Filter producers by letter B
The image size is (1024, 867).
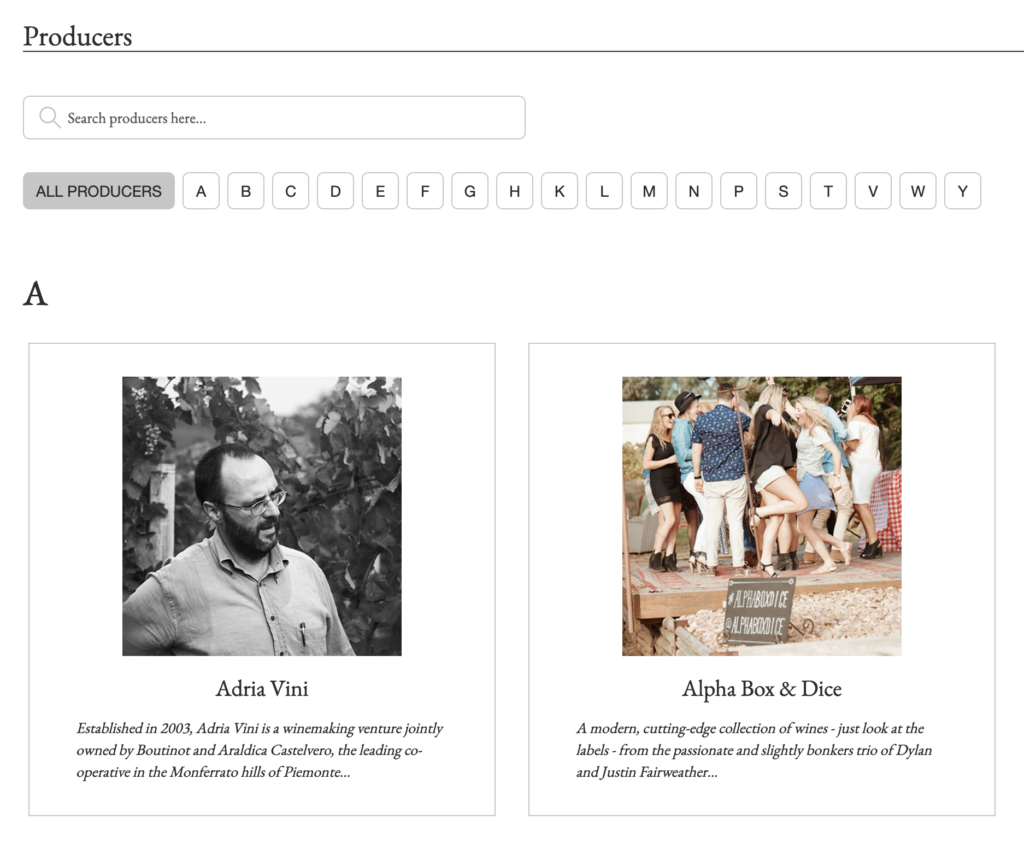[246, 191]
